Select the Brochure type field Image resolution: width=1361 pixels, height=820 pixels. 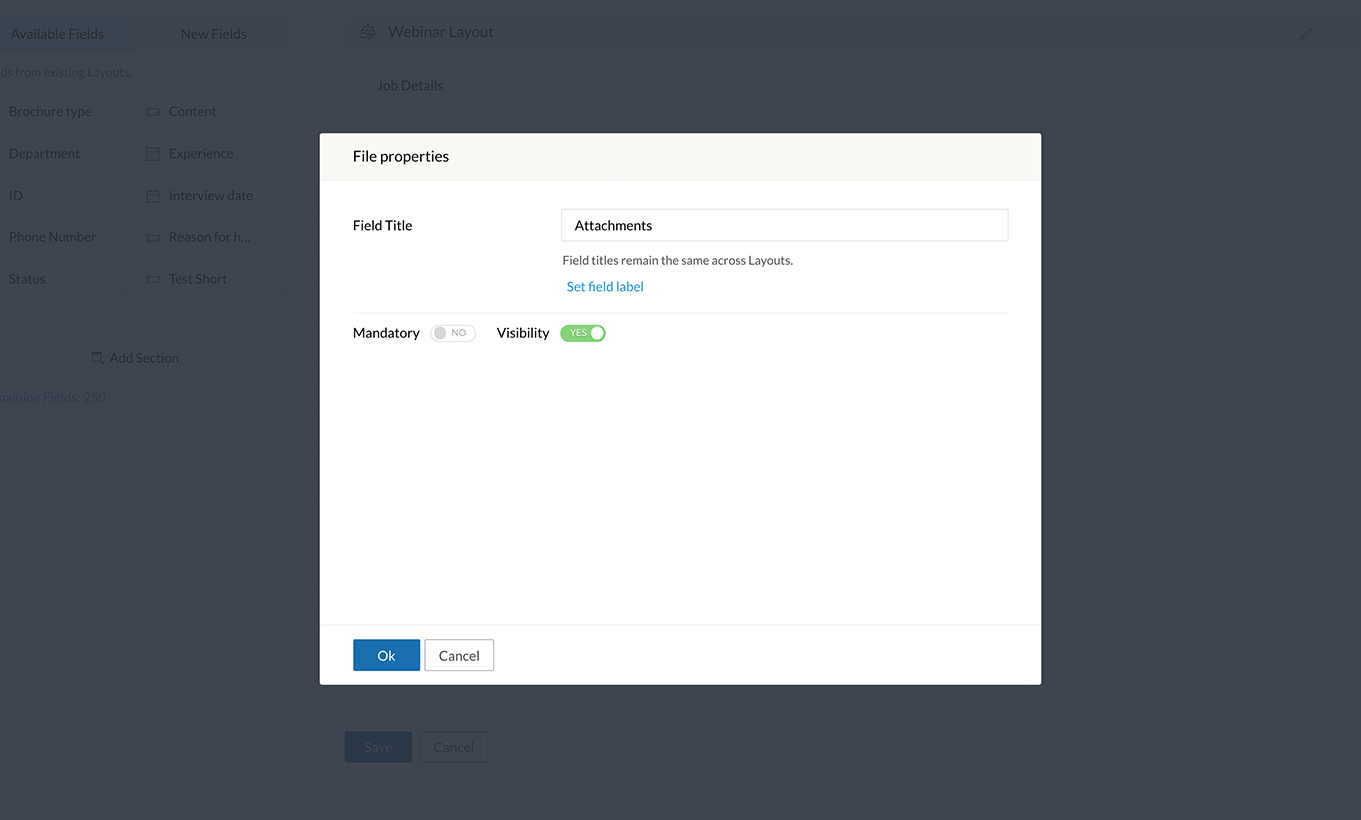(62, 112)
